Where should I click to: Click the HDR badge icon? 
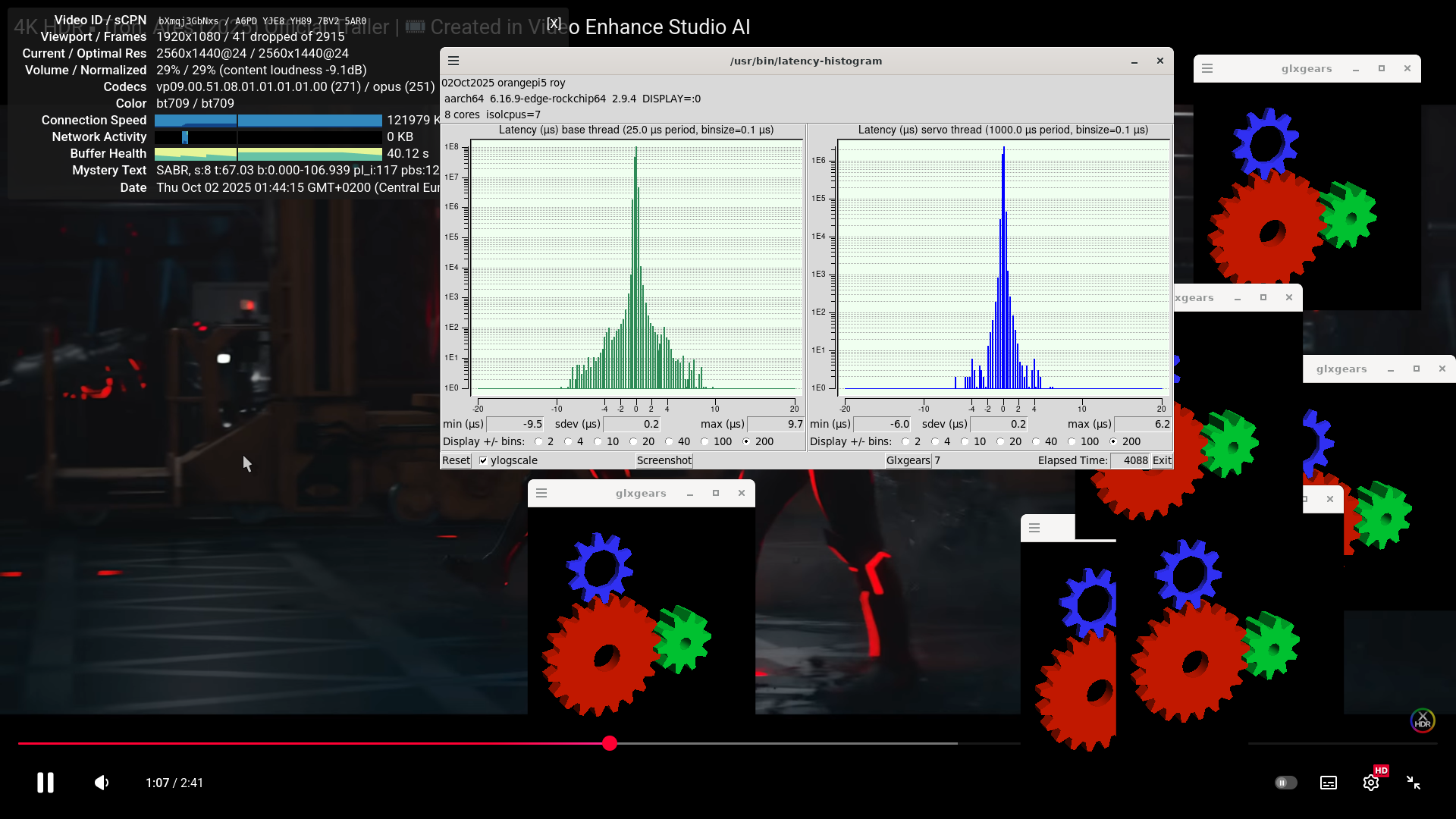1423,720
